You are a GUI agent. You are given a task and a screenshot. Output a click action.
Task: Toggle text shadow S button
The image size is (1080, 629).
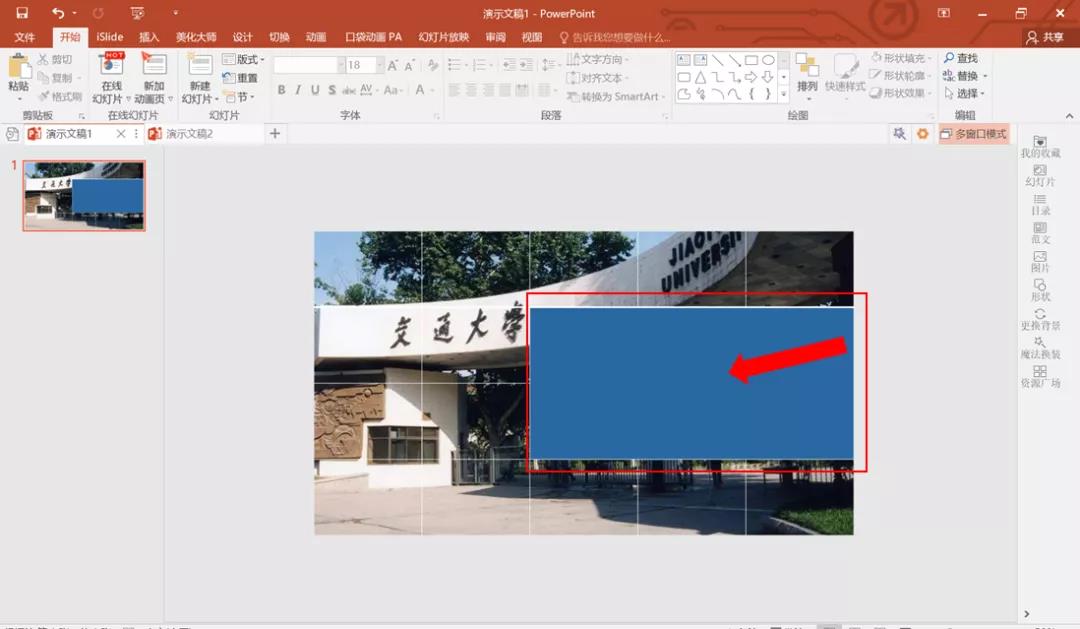[332, 90]
